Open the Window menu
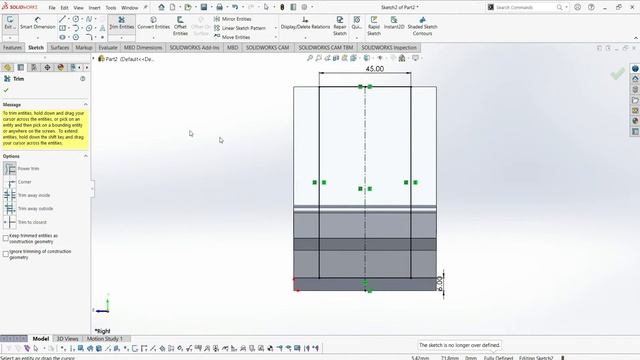This screenshot has height=360, width=640. point(130,8)
